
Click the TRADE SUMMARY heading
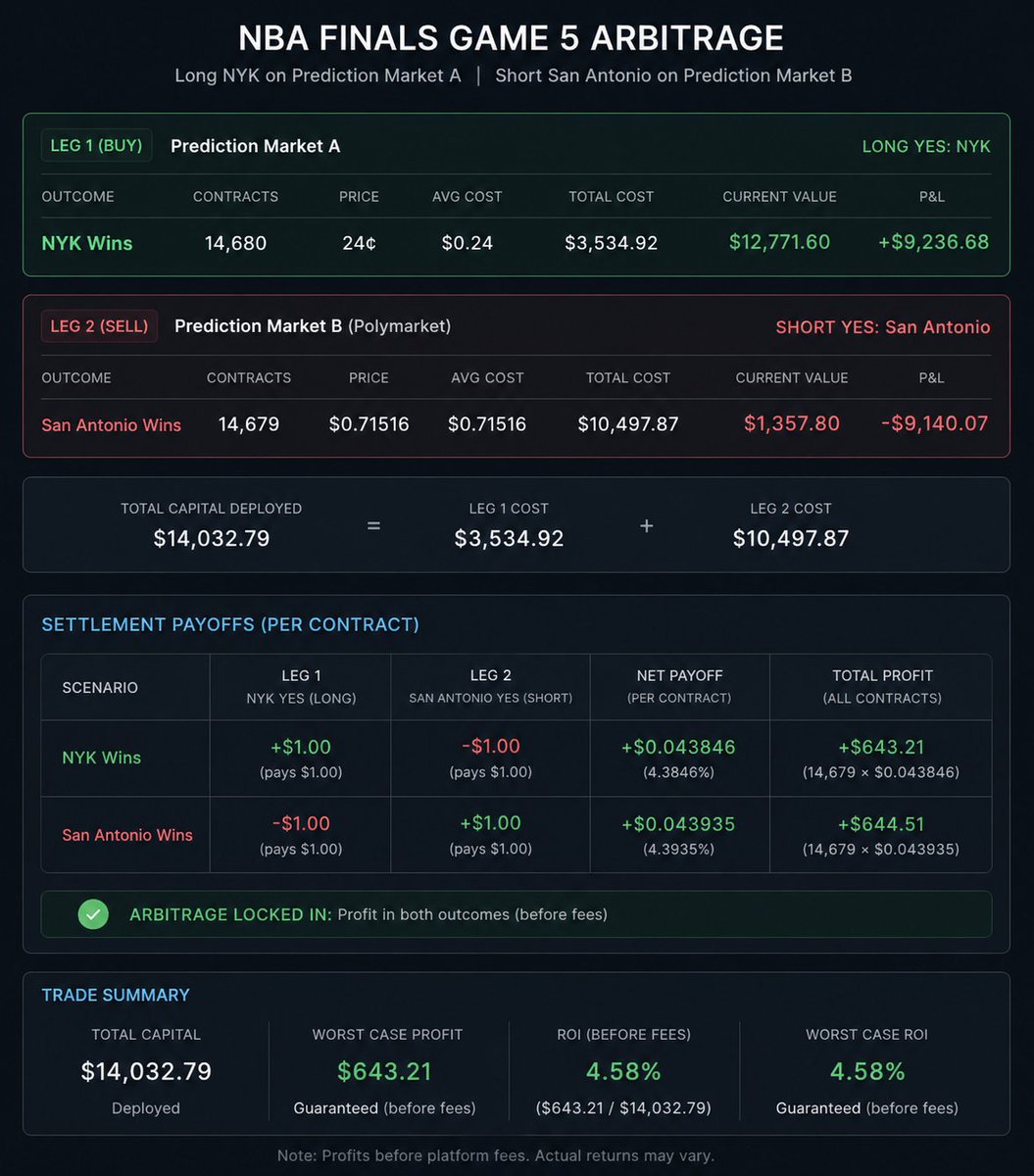116,995
